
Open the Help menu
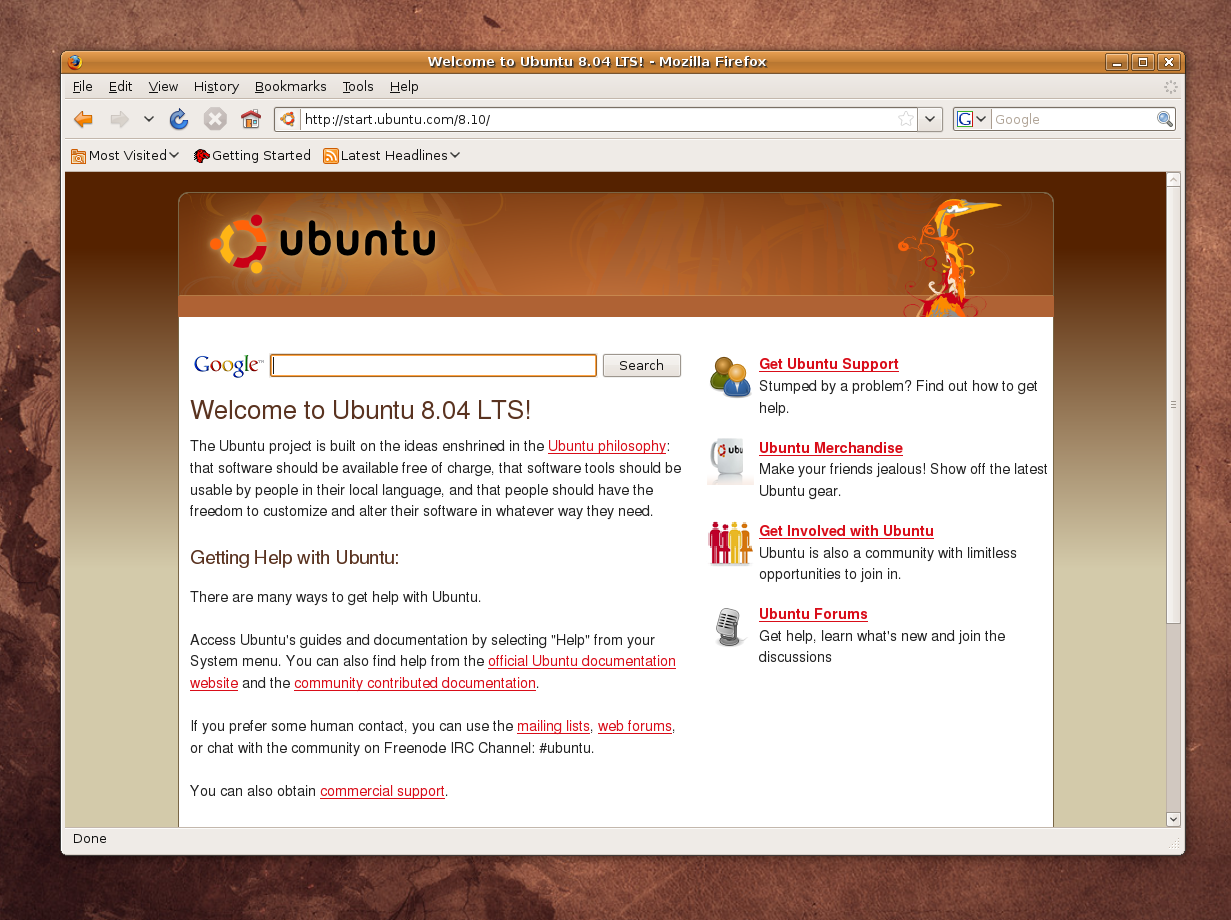[x=404, y=87]
